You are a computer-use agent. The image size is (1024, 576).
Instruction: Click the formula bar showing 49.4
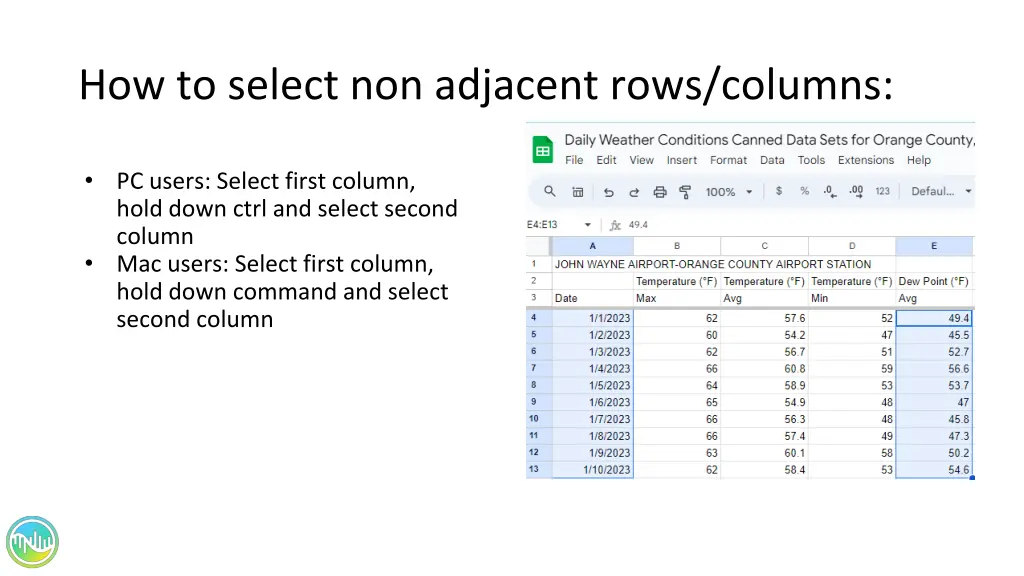coord(800,225)
